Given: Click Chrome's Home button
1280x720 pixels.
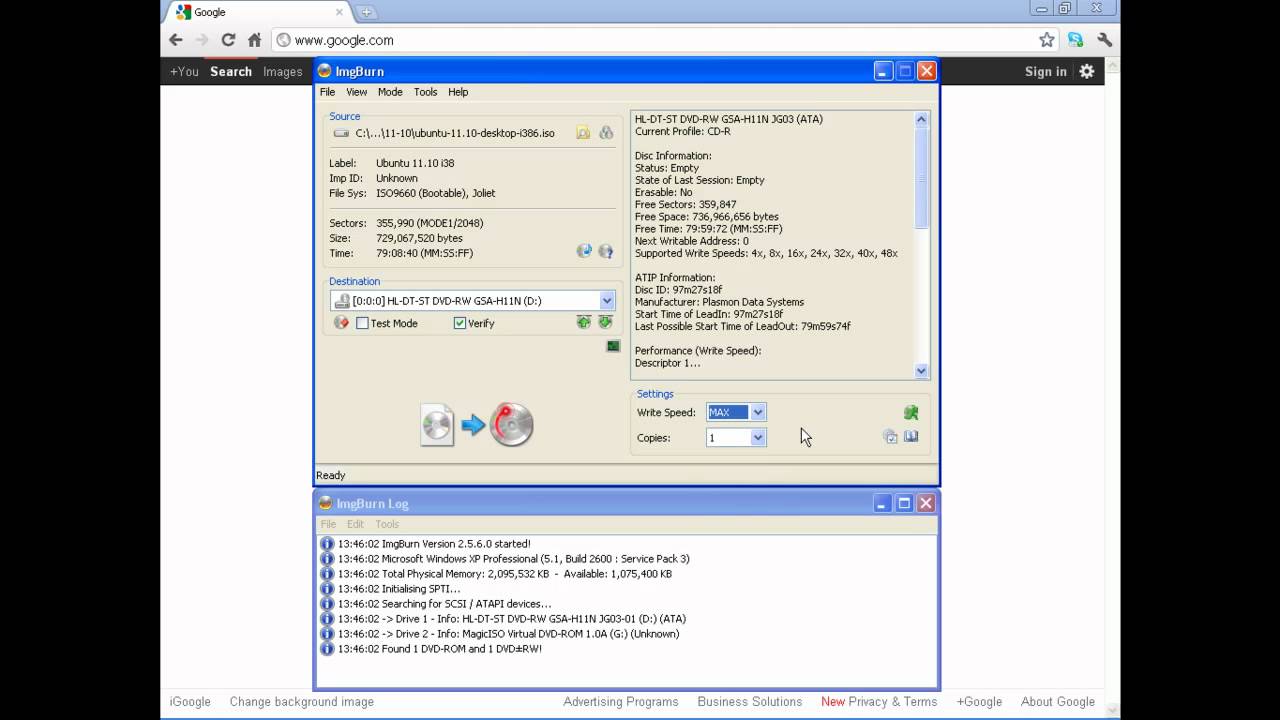Looking at the screenshot, I should [254, 40].
